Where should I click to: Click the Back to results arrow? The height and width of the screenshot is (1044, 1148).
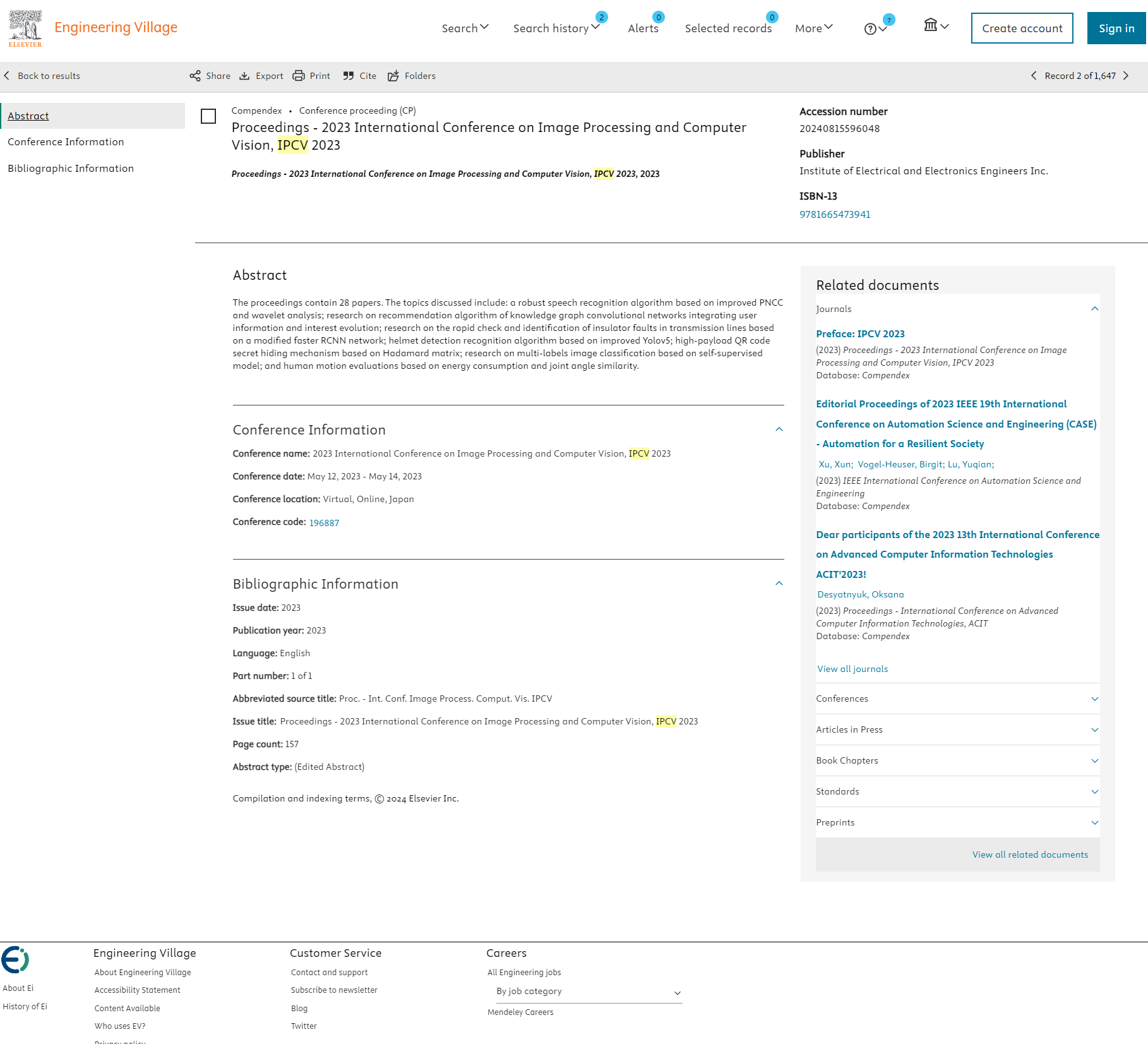coord(7,76)
